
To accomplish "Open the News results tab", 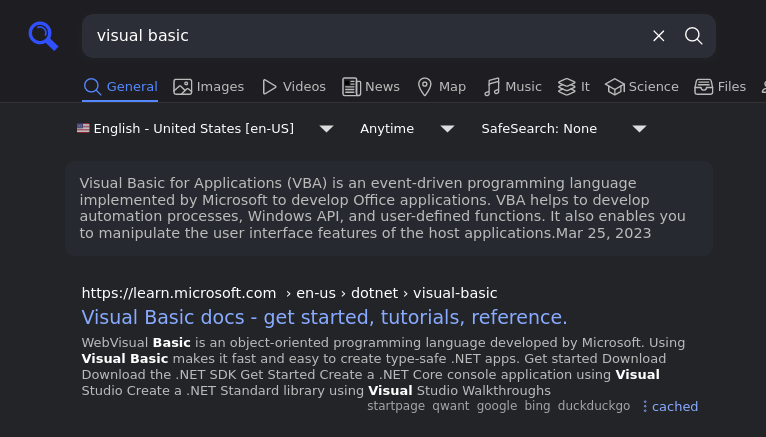I will 371,87.
